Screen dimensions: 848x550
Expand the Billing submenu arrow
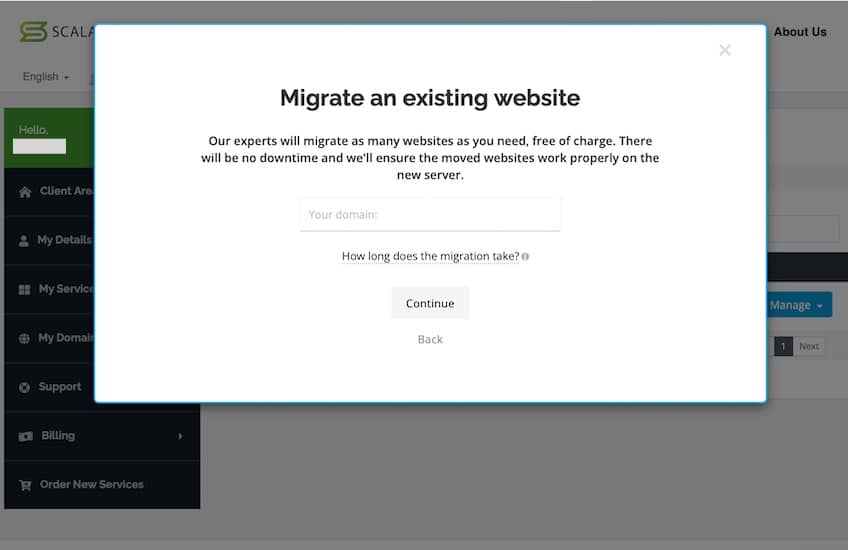coord(181,436)
